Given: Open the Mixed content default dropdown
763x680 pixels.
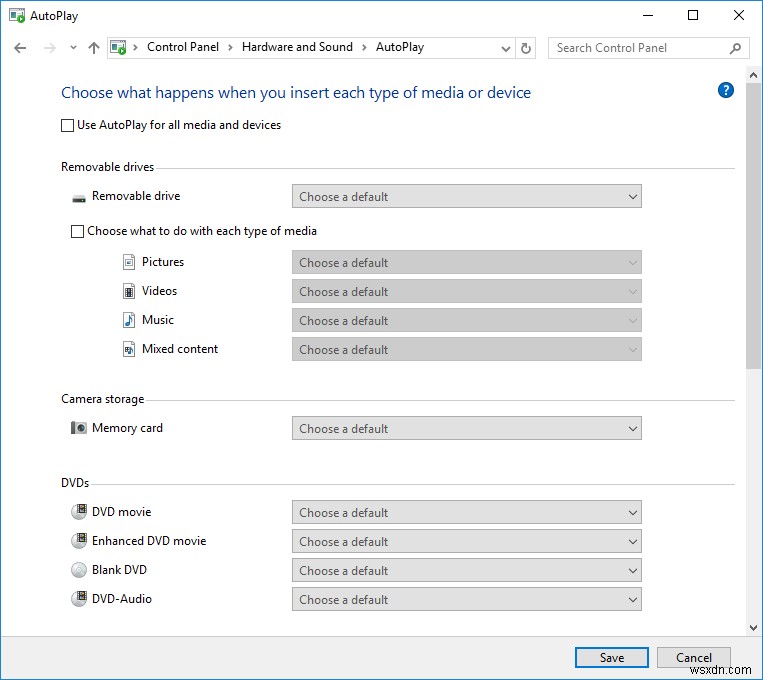Looking at the screenshot, I should point(467,349).
